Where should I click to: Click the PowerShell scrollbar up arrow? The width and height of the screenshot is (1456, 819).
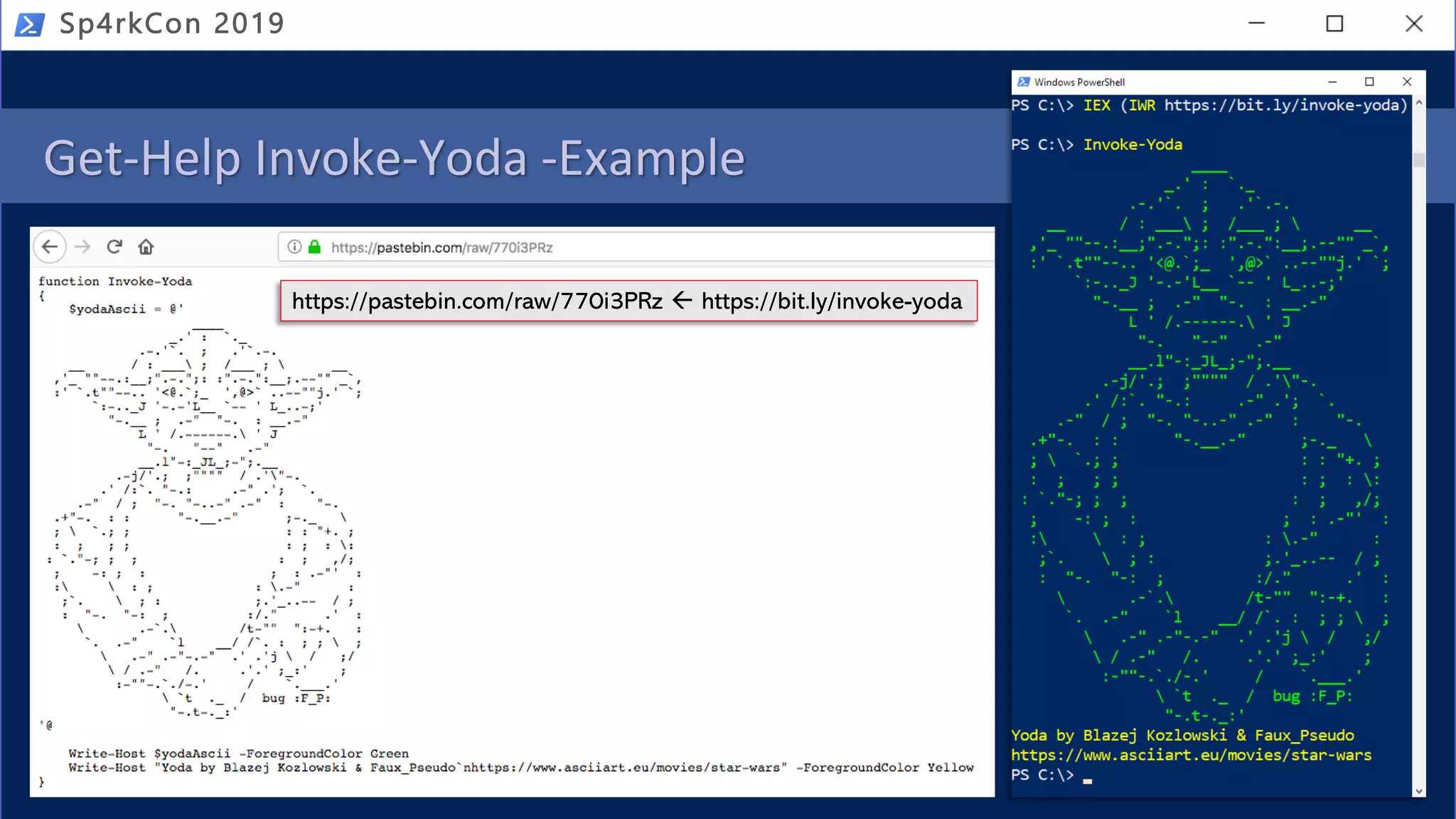pos(1419,104)
